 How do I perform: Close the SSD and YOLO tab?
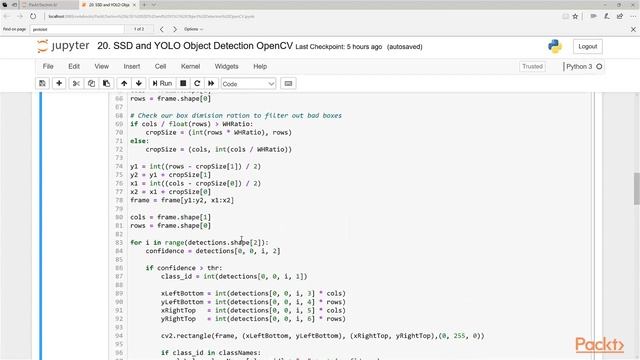134,5
